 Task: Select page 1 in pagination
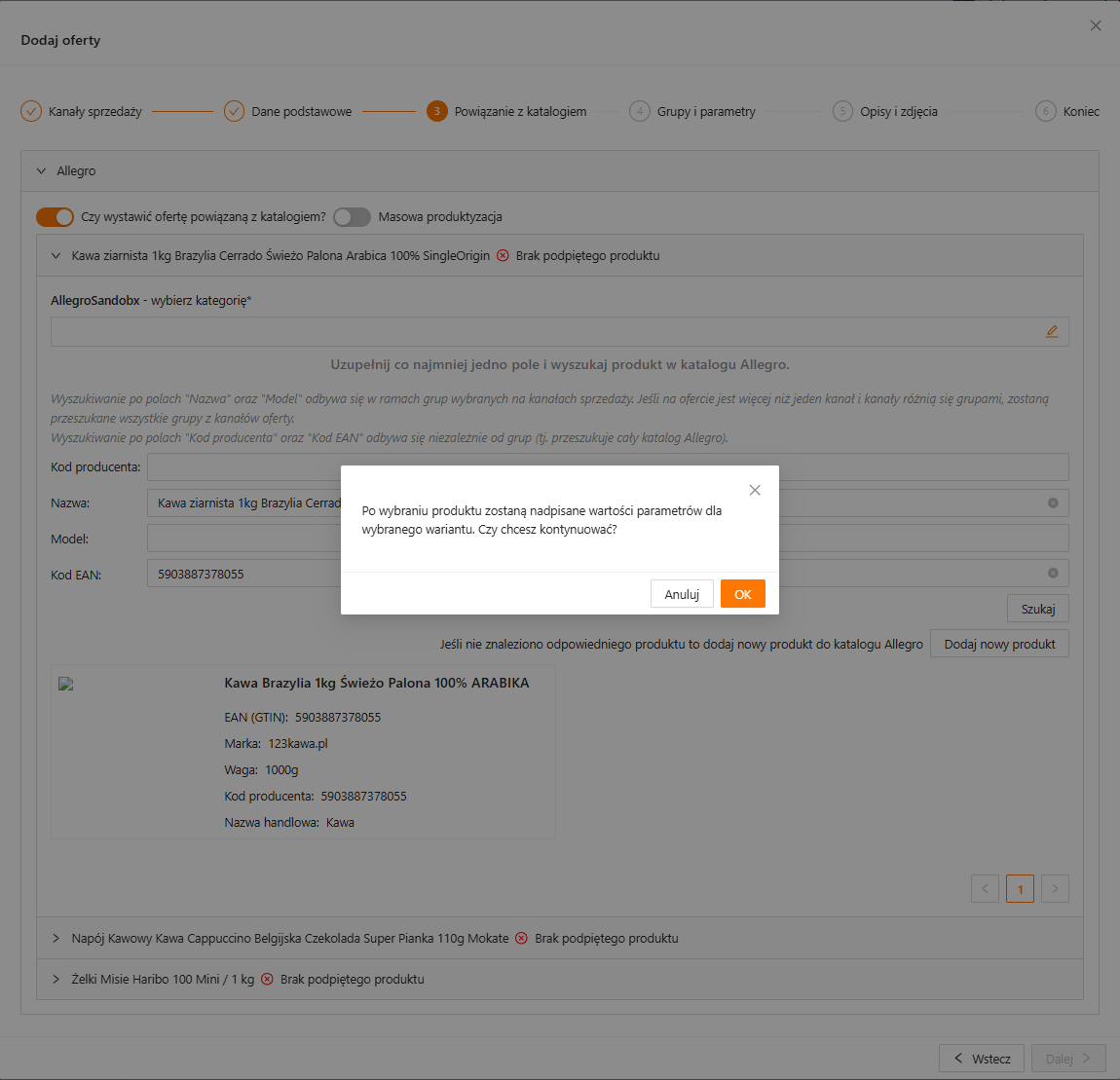[x=1020, y=888]
